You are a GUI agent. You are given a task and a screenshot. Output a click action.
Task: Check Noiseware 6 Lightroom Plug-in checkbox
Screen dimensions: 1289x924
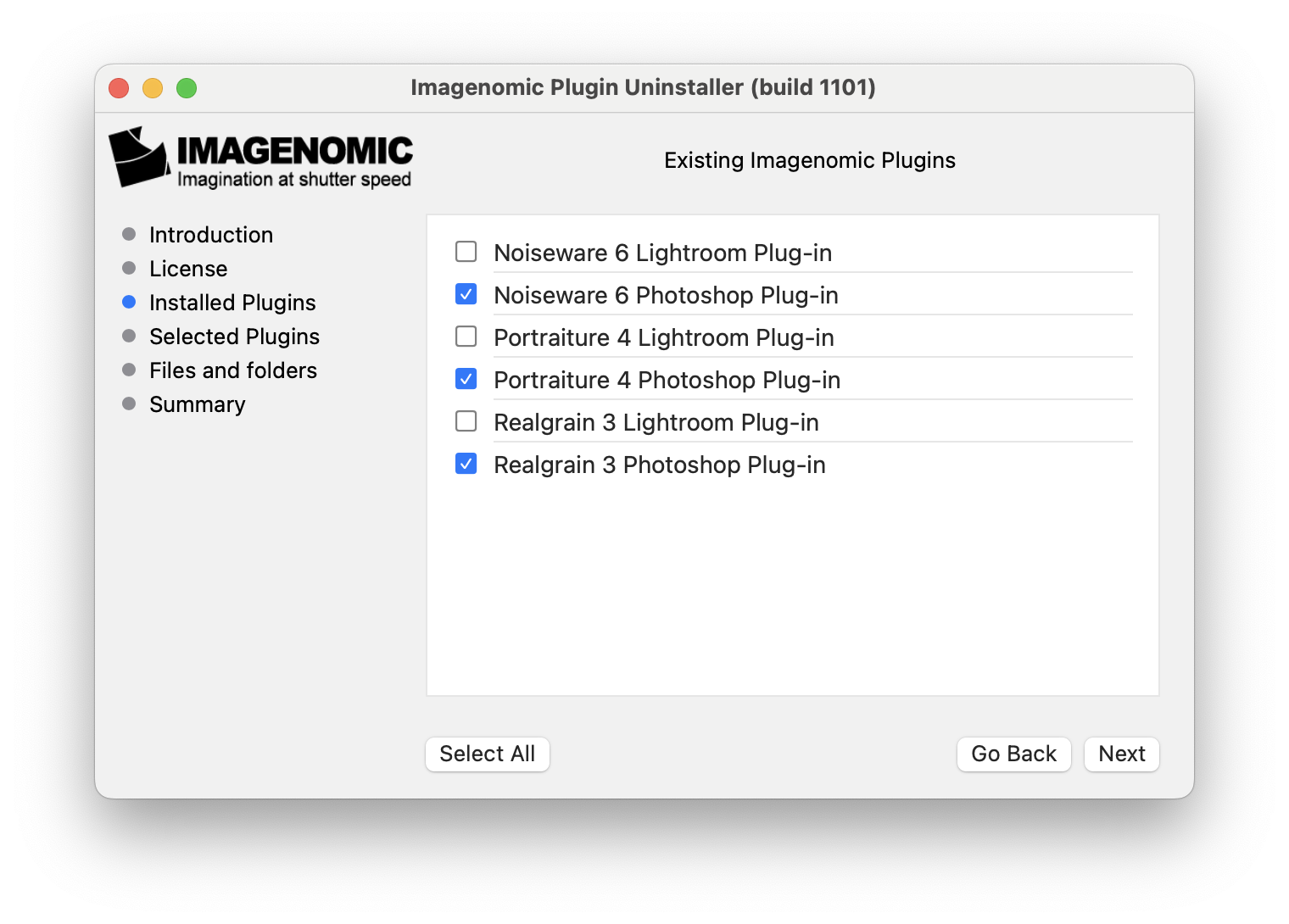point(466,252)
